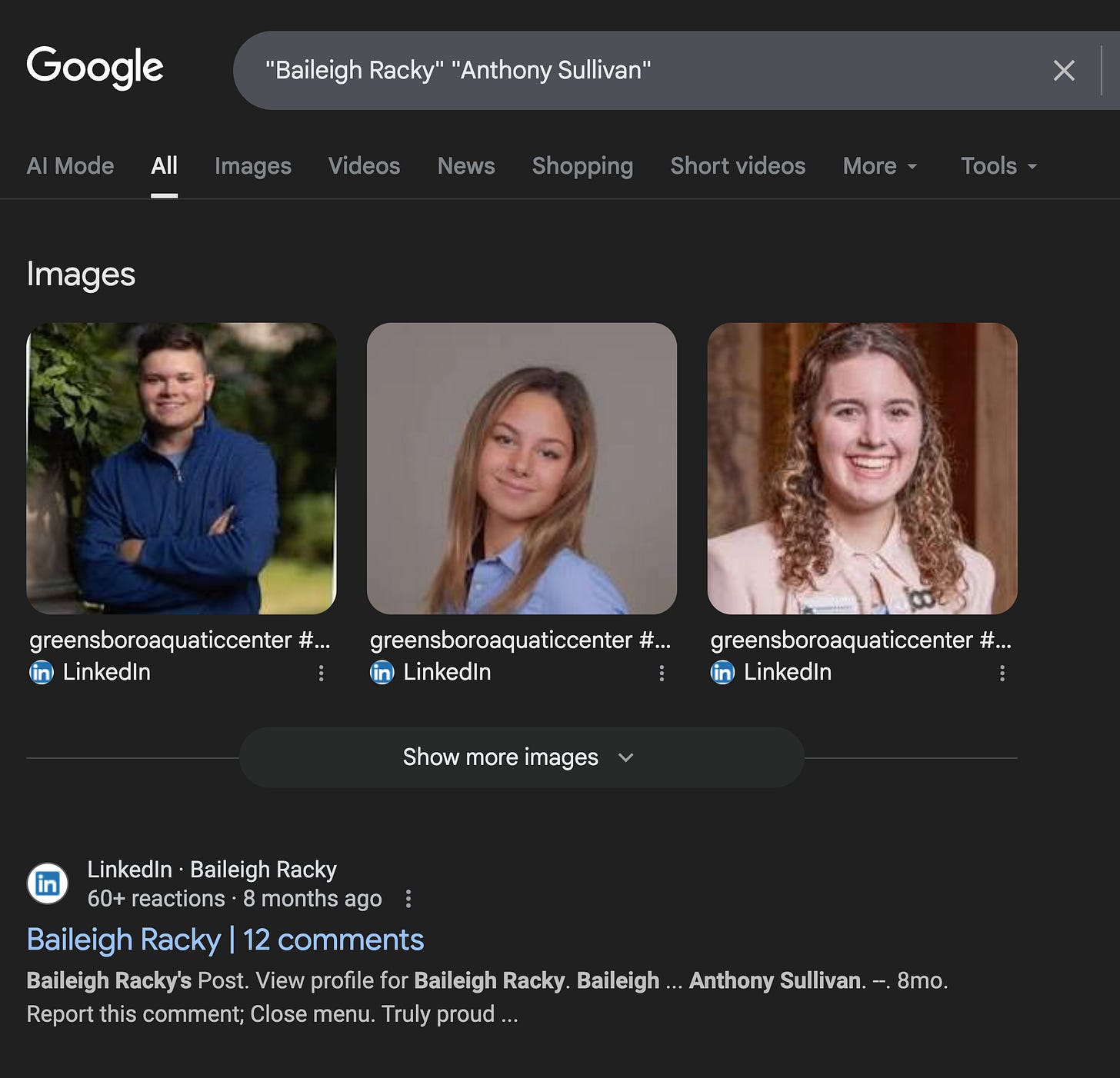Click result snippet mentioning Anthony Sullivan

[x=487, y=997]
